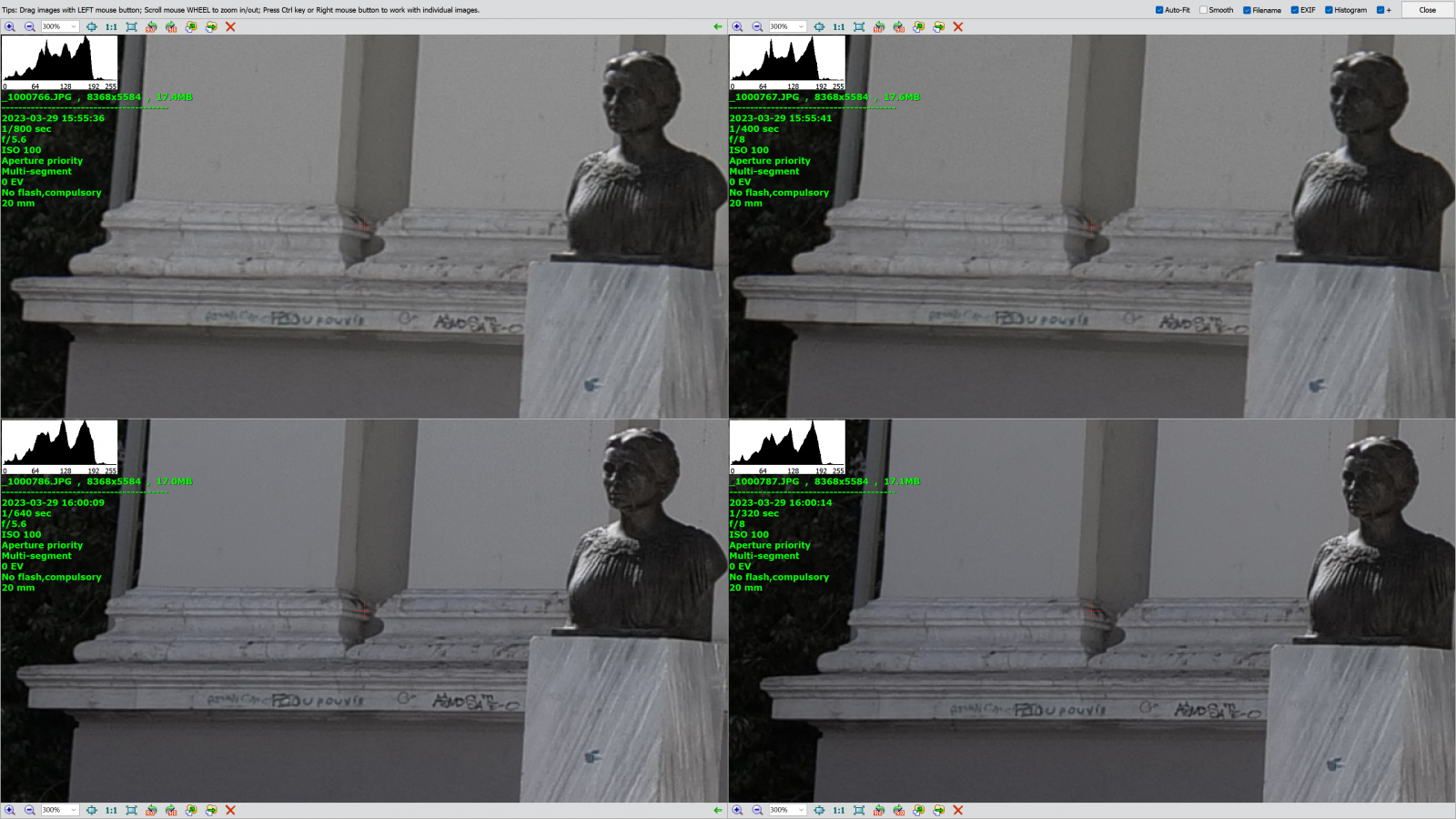The width and height of the screenshot is (1456, 819).
Task: Click the green left arrow above top-right image
Action: tap(718, 27)
